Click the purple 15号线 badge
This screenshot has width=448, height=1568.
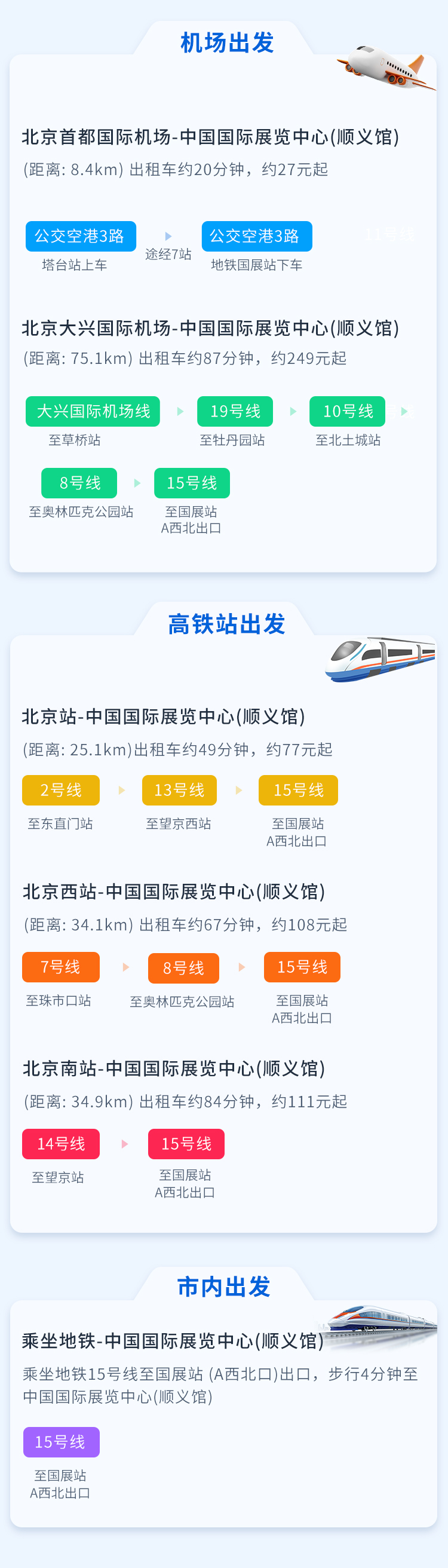61,1442
